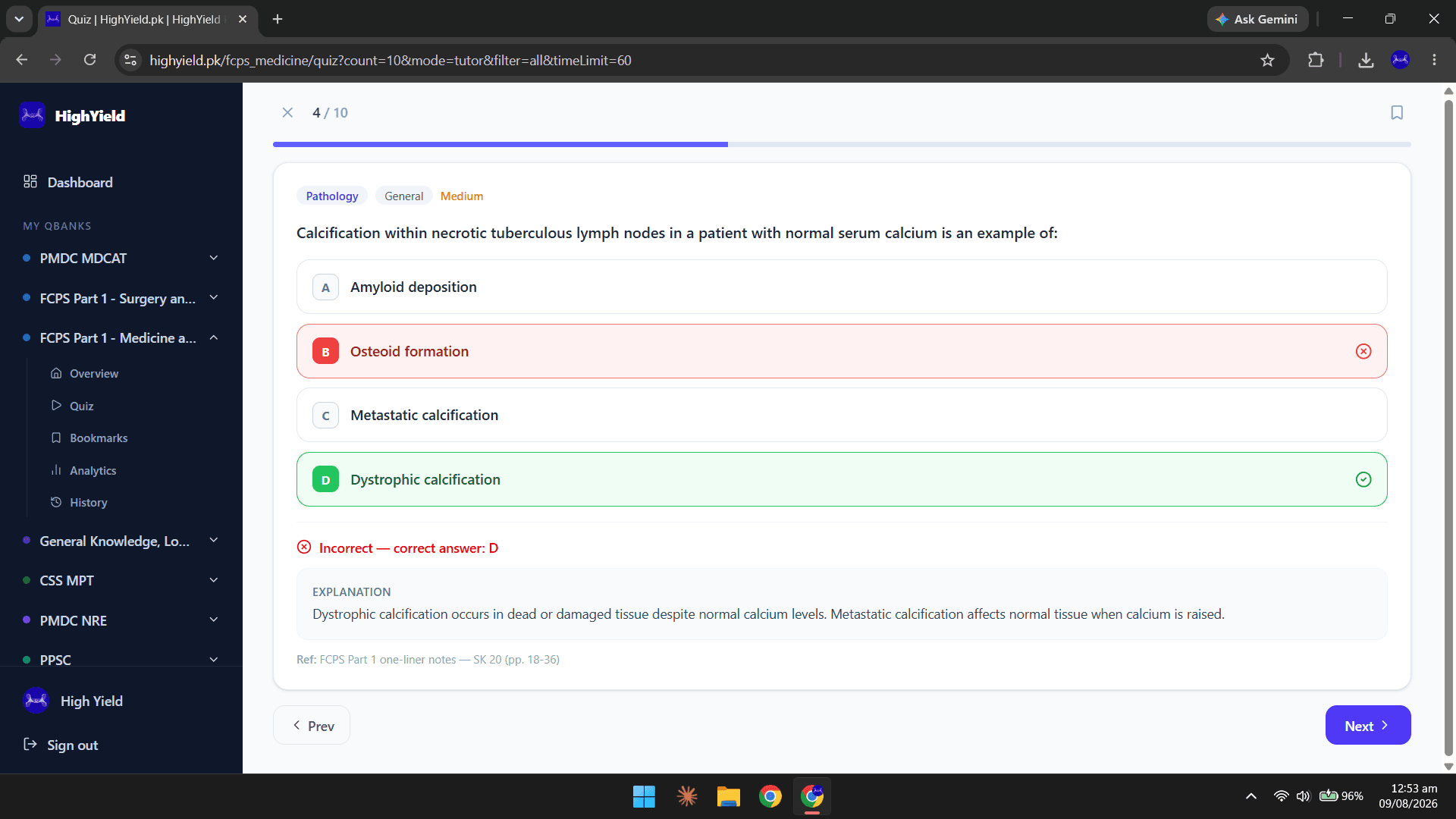Show hidden system tray icons chevron

pyautogui.click(x=1251, y=796)
